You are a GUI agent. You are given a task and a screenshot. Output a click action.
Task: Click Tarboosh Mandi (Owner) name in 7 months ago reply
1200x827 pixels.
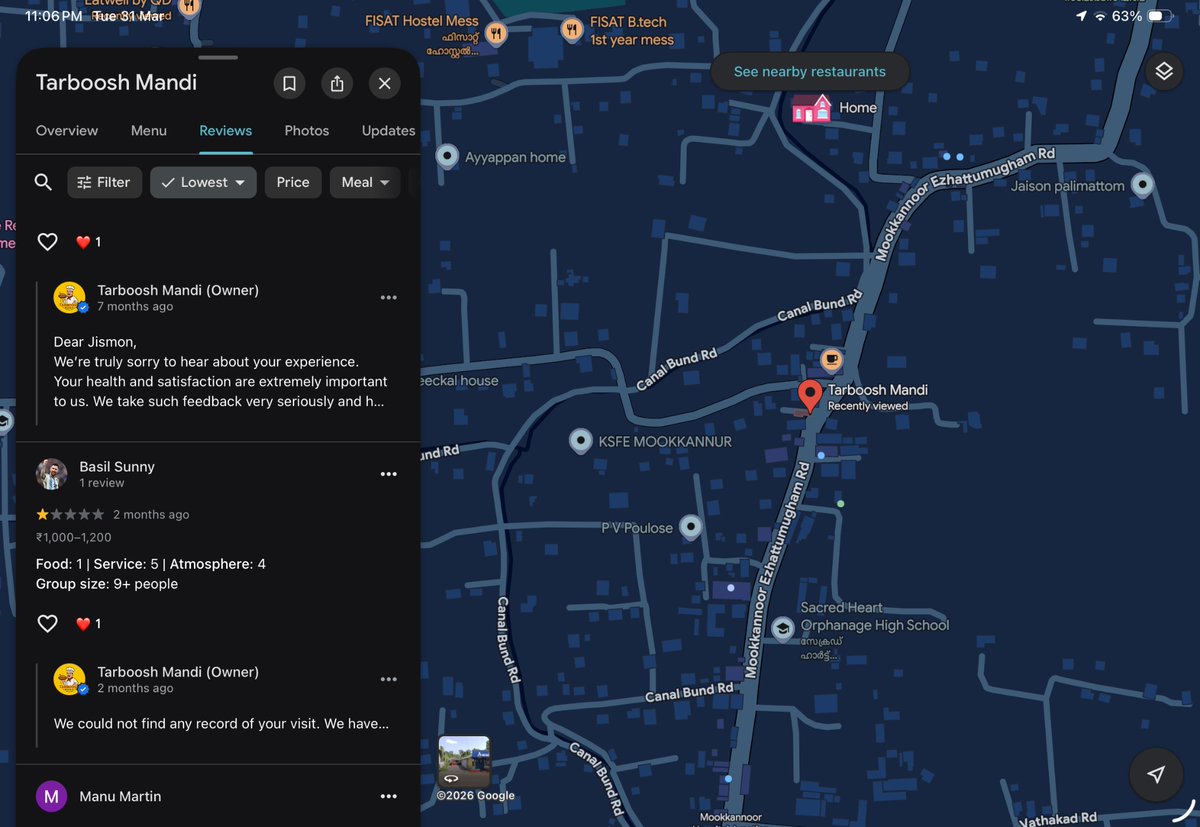(178, 290)
